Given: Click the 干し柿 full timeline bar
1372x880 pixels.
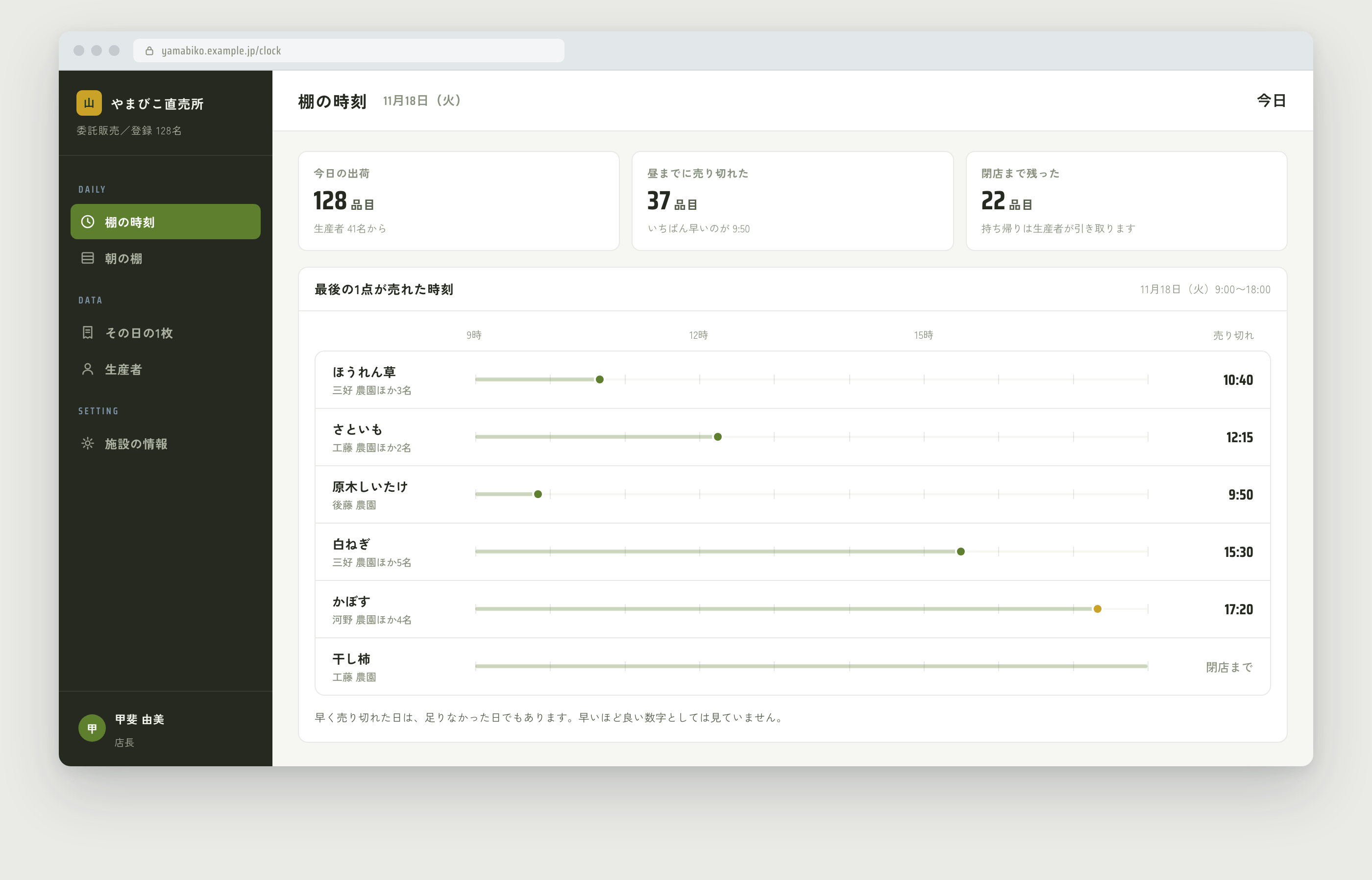Looking at the screenshot, I should click(x=811, y=666).
